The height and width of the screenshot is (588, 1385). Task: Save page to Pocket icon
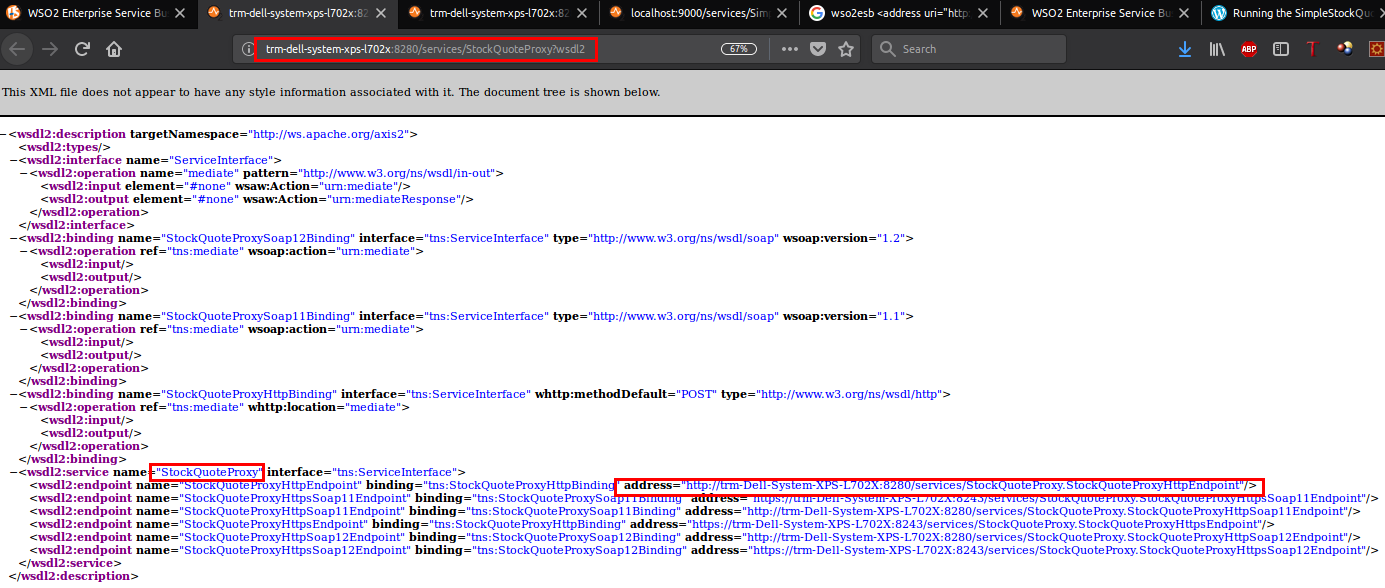click(818, 49)
